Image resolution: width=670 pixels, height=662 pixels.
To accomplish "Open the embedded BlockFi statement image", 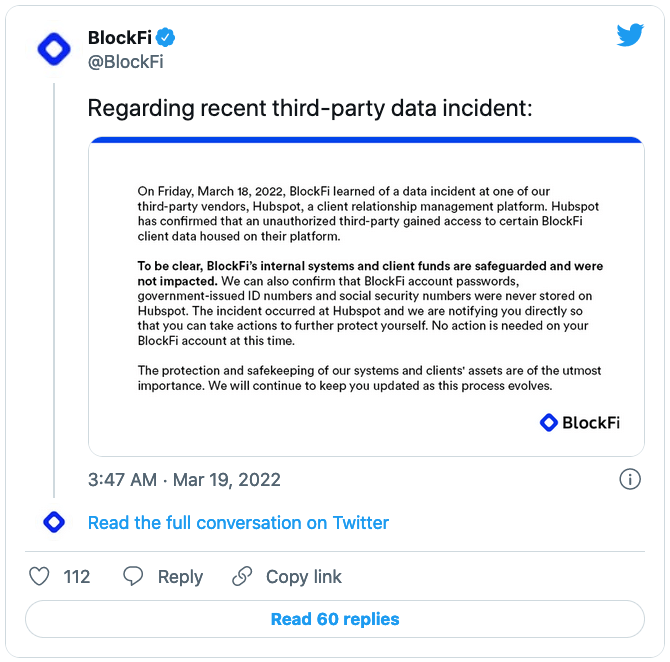I will click(x=366, y=297).
